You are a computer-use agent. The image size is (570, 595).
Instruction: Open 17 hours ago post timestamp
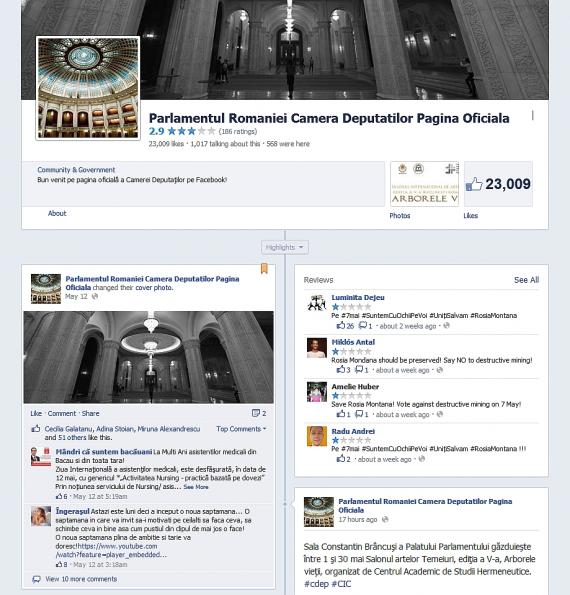[357, 519]
